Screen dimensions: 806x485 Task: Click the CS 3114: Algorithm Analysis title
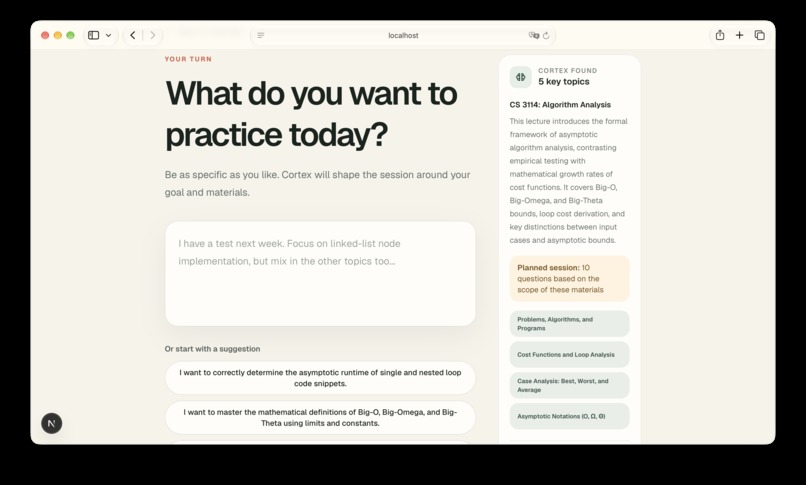pos(560,105)
